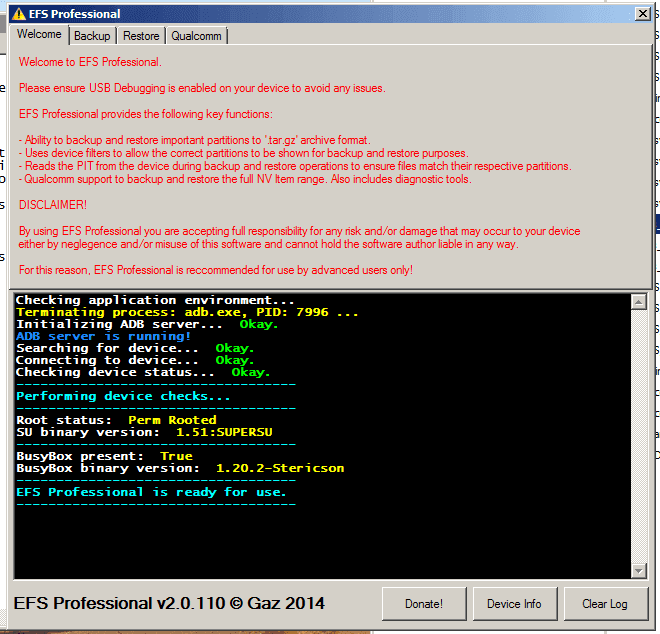Click the Donate! button
660x634 pixels.
[x=424, y=604]
